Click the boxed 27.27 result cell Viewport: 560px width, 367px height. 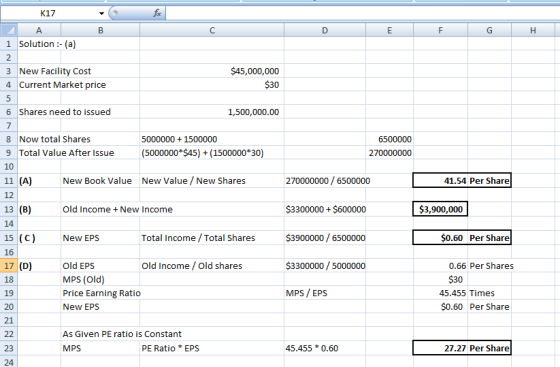[440, 348]
